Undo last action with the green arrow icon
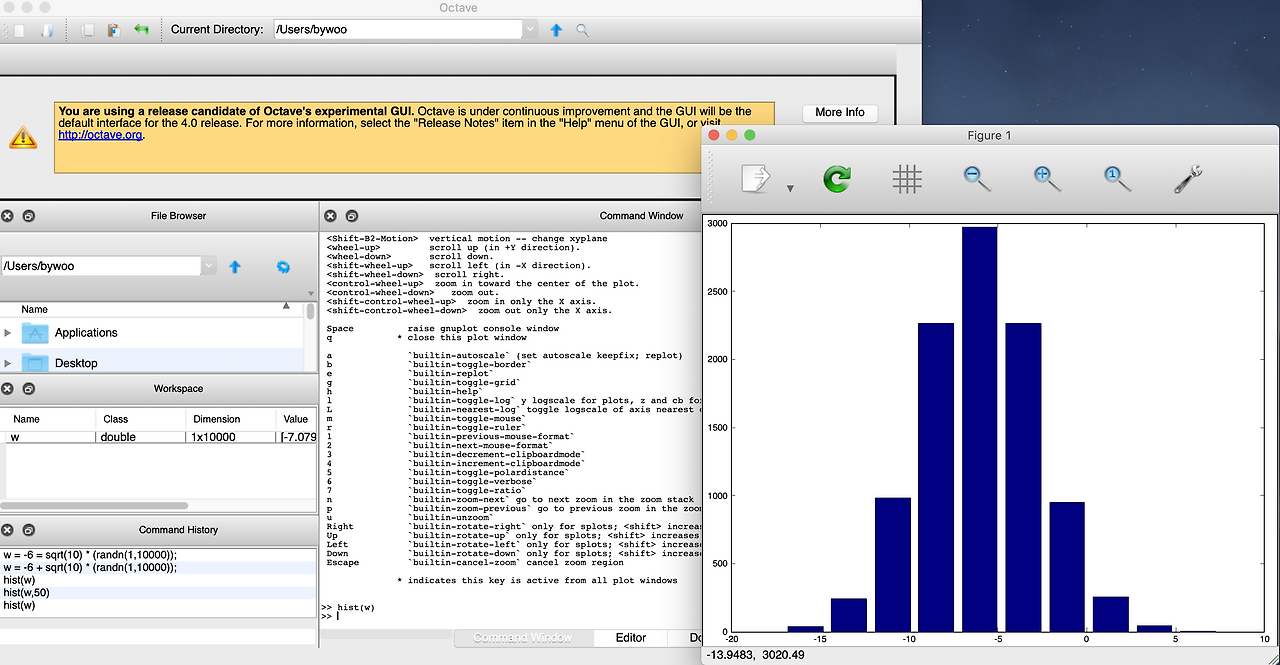Viewport: 1280px width, 665px height. click(x=142, y=30)
